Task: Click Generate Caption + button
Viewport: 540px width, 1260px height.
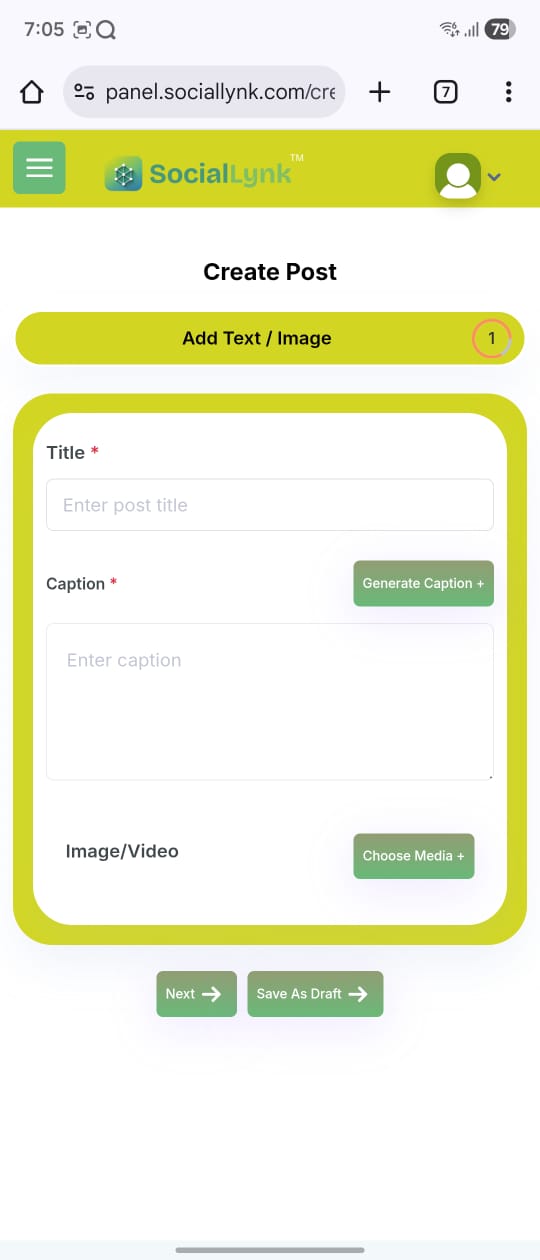Action: pos(423,583)
